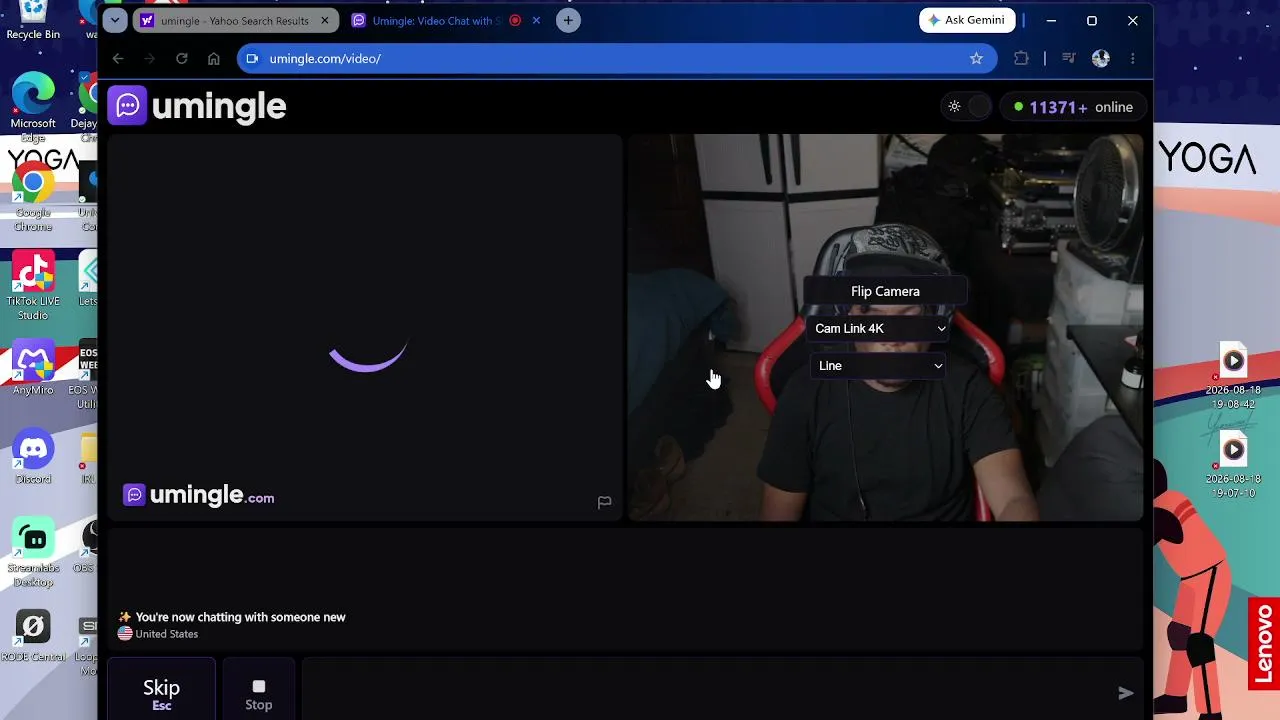Open a new browser tab
Image resolution: width=1280 pixels, height=720 pixels.
click(568, 20)
